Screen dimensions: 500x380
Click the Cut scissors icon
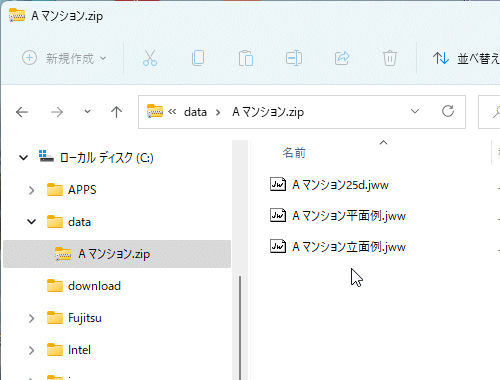coord(150,58)
